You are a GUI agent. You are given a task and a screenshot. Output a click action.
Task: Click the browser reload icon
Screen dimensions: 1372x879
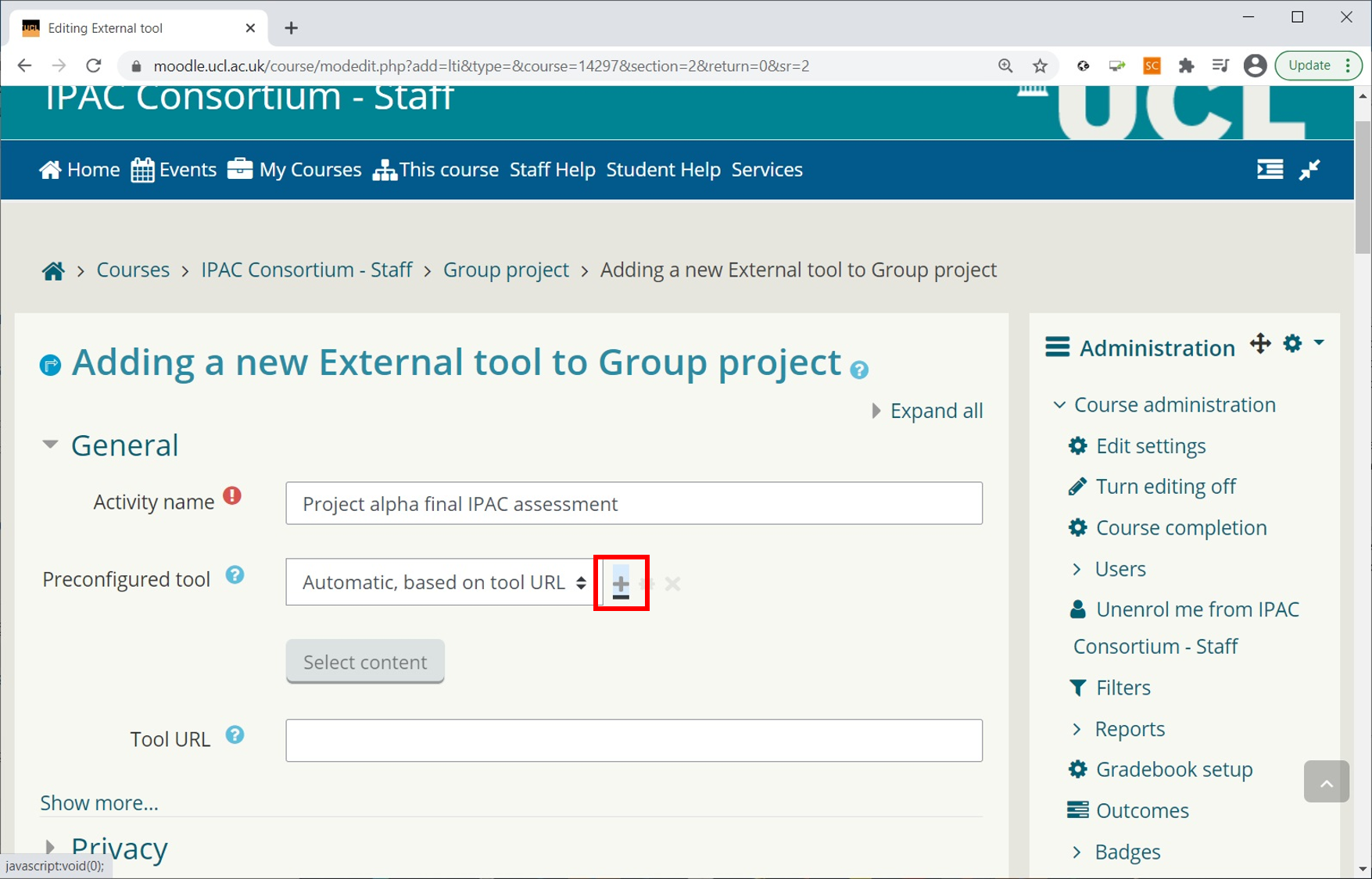(94, 66)
